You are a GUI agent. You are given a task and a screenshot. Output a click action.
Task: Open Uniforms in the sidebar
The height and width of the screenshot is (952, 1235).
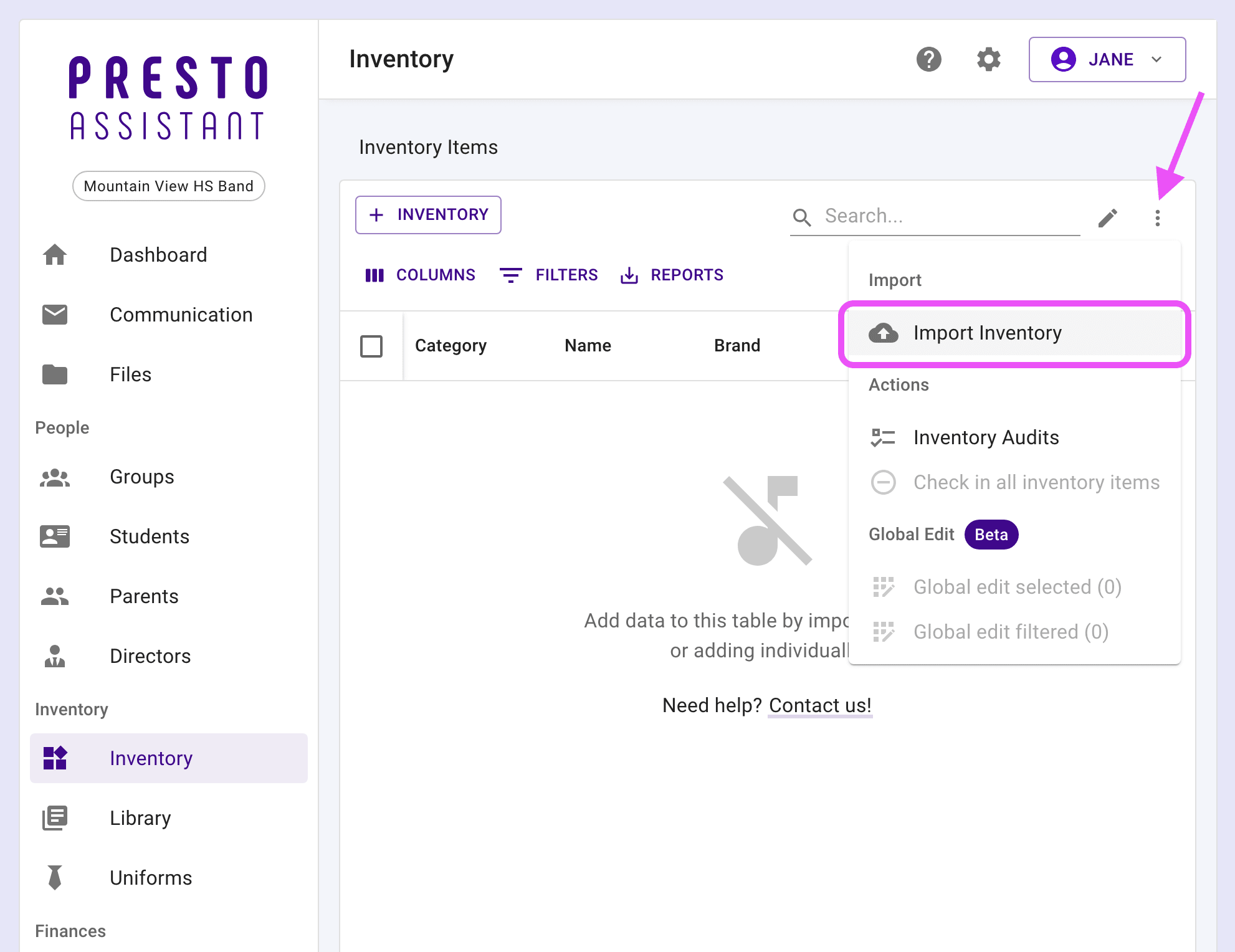click(x=150, y=878)
